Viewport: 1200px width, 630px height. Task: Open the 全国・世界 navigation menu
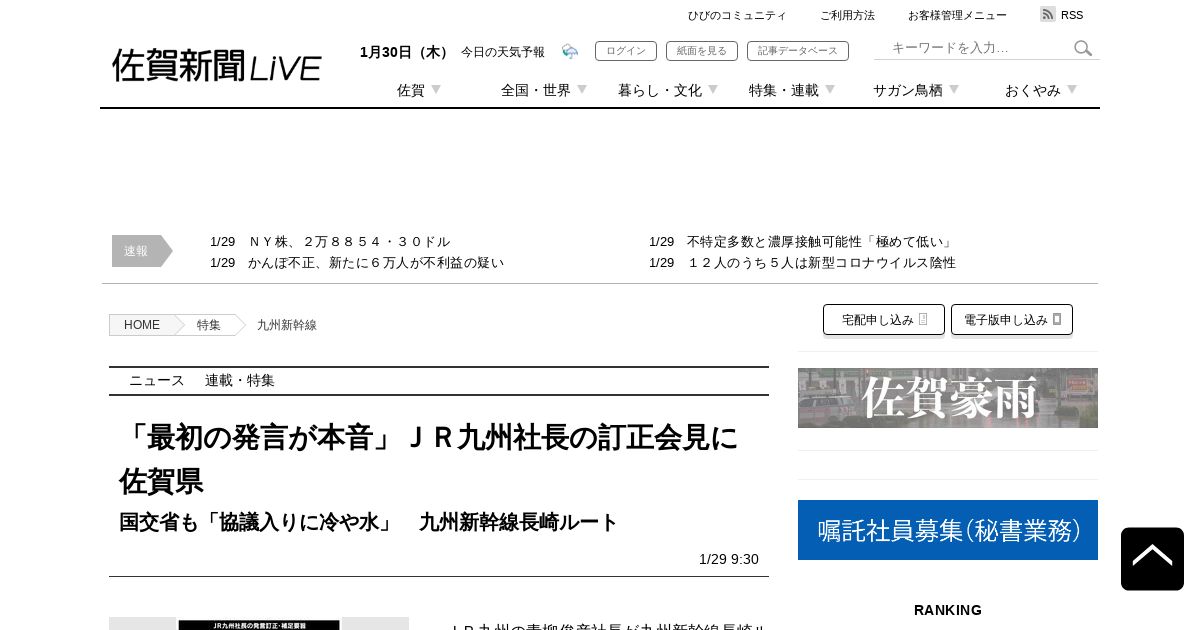[536, 90]
